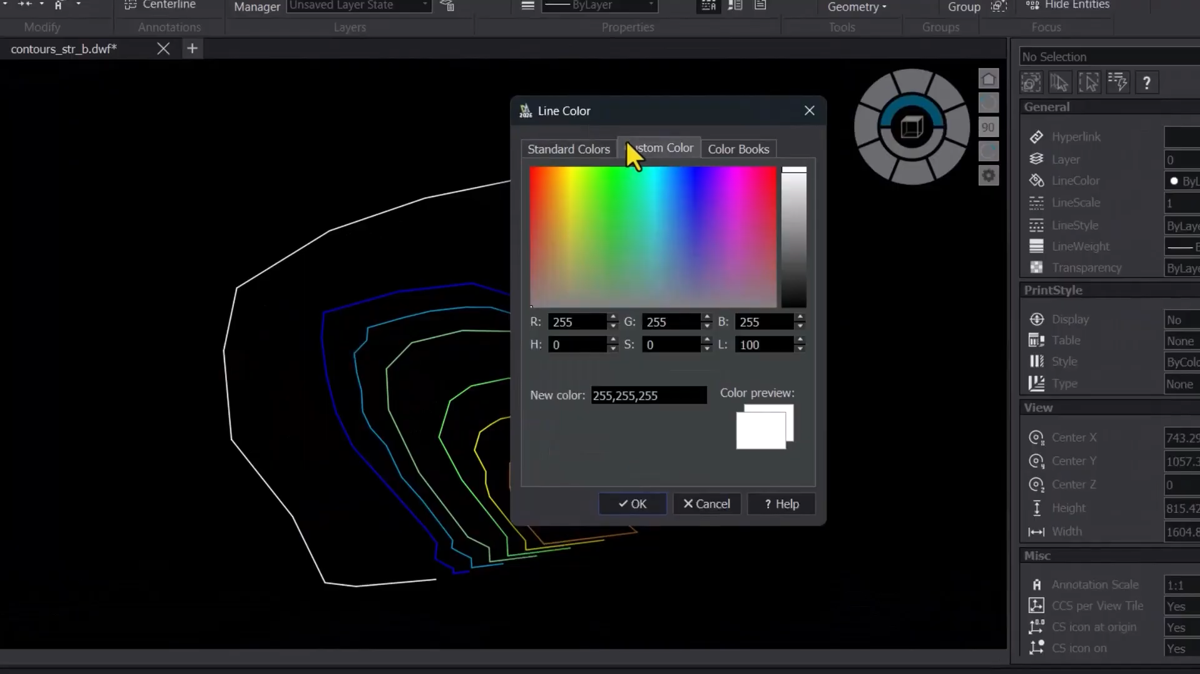Expand the Geometry dropdown in the ribbon
The width and height of the screenshot is (1200, 674).
click(x=857, y=7)
